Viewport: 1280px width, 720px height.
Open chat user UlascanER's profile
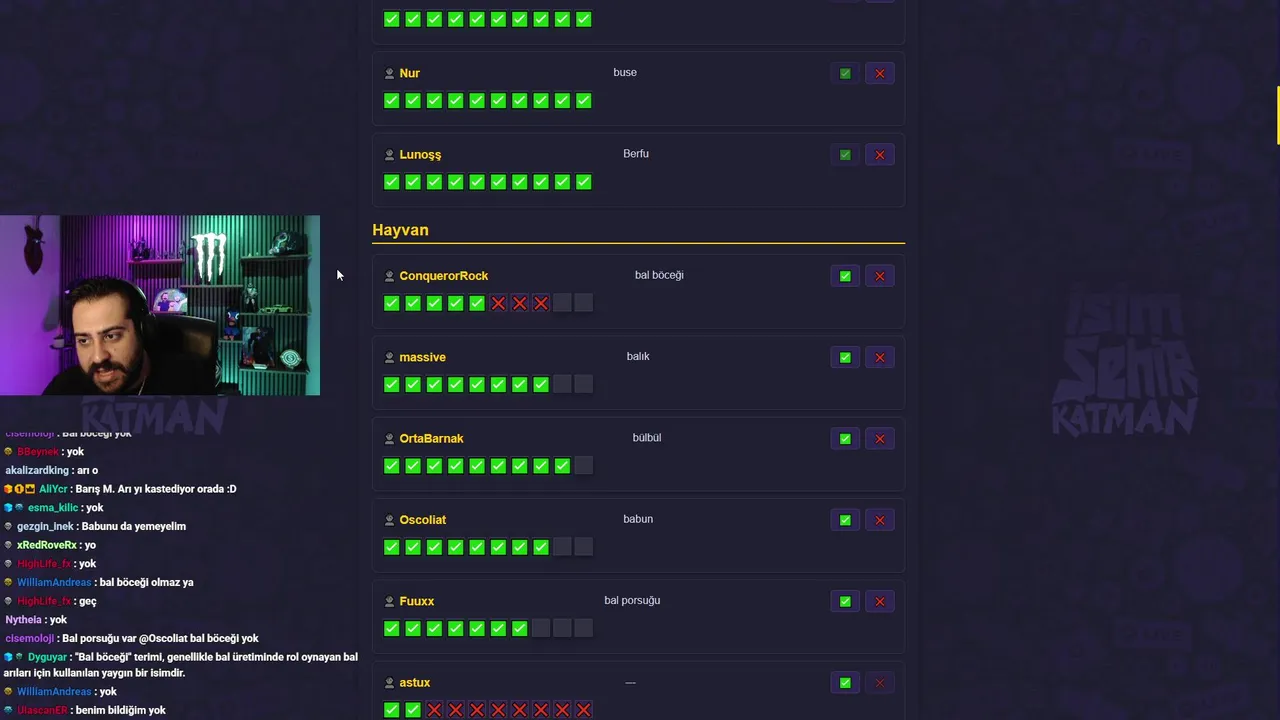(x=42, y=710)
